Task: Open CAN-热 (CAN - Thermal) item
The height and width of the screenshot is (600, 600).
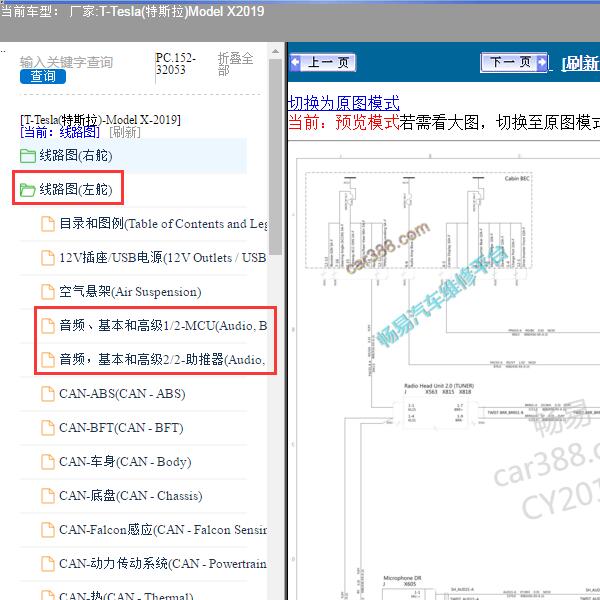Action: point(126,595)
